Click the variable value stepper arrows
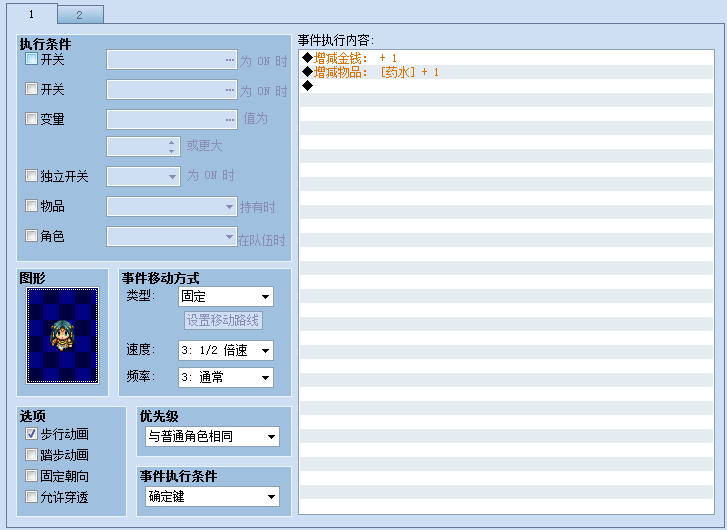Viewport: 727px width, 530px height. point(172,147)
